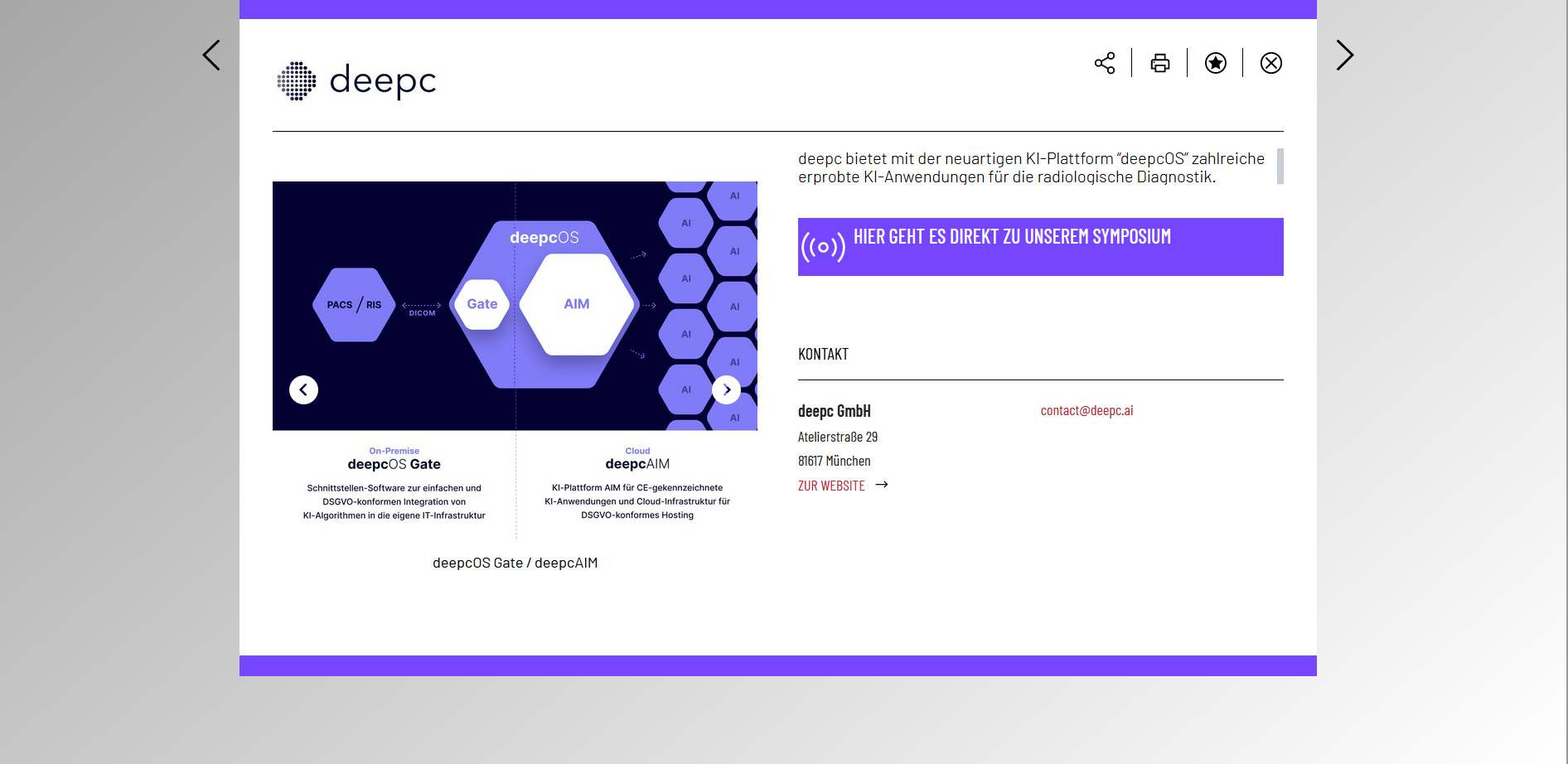Visit the ZUR WEBSITE link
Viewport: 1568px width, 764px height.
pyautogui.click(x=831, y=486)
